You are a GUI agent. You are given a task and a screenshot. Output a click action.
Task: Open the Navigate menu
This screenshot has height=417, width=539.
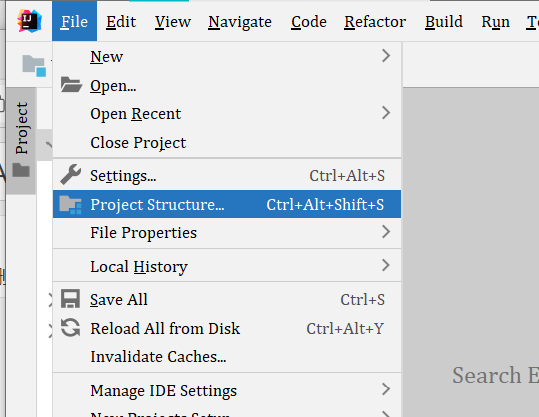240,22
